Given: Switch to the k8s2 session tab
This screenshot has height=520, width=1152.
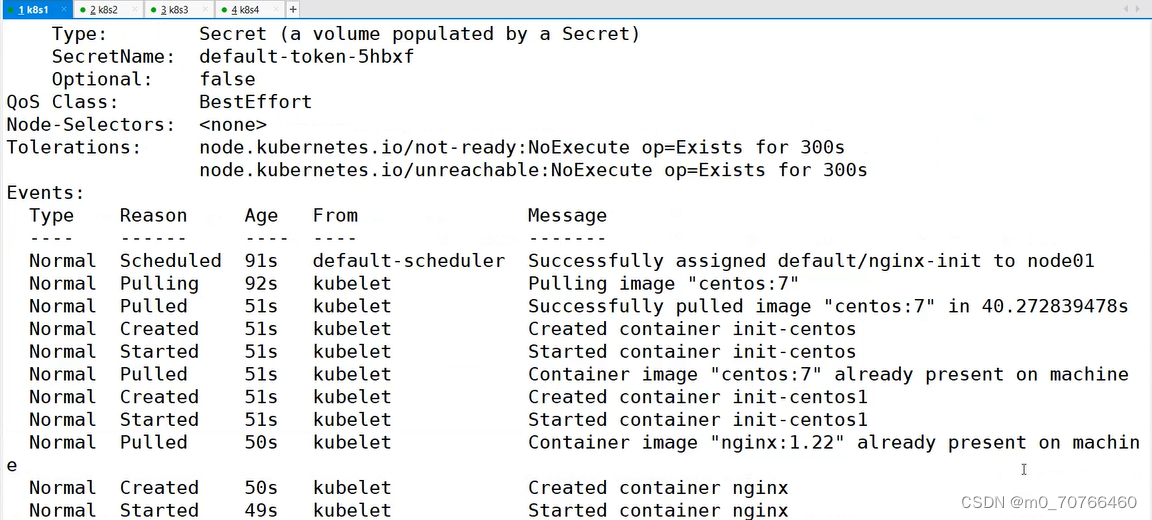Looking at the screenshot, I should (108, 10).
